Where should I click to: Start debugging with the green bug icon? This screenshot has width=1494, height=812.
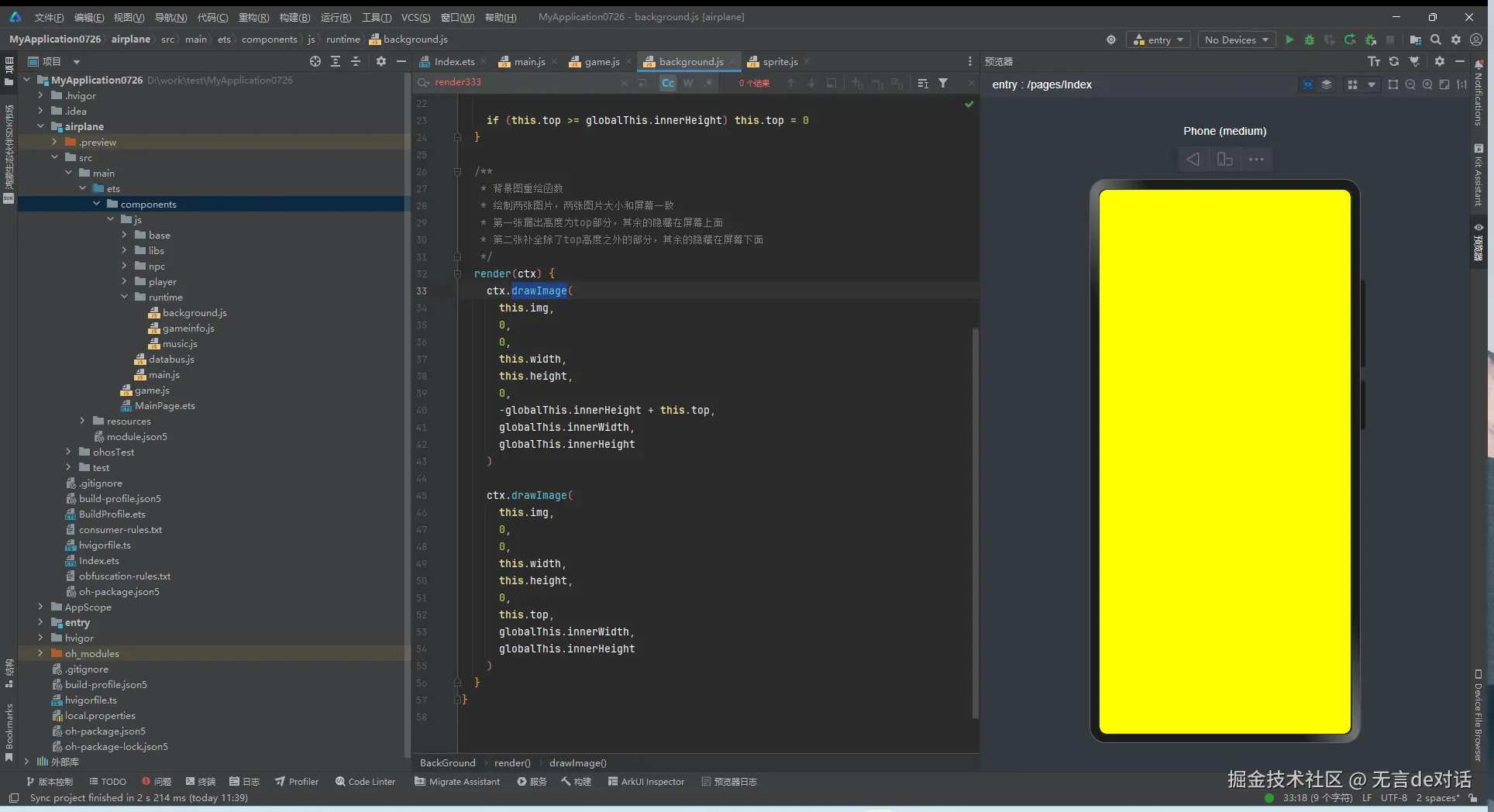[1310, 40]
